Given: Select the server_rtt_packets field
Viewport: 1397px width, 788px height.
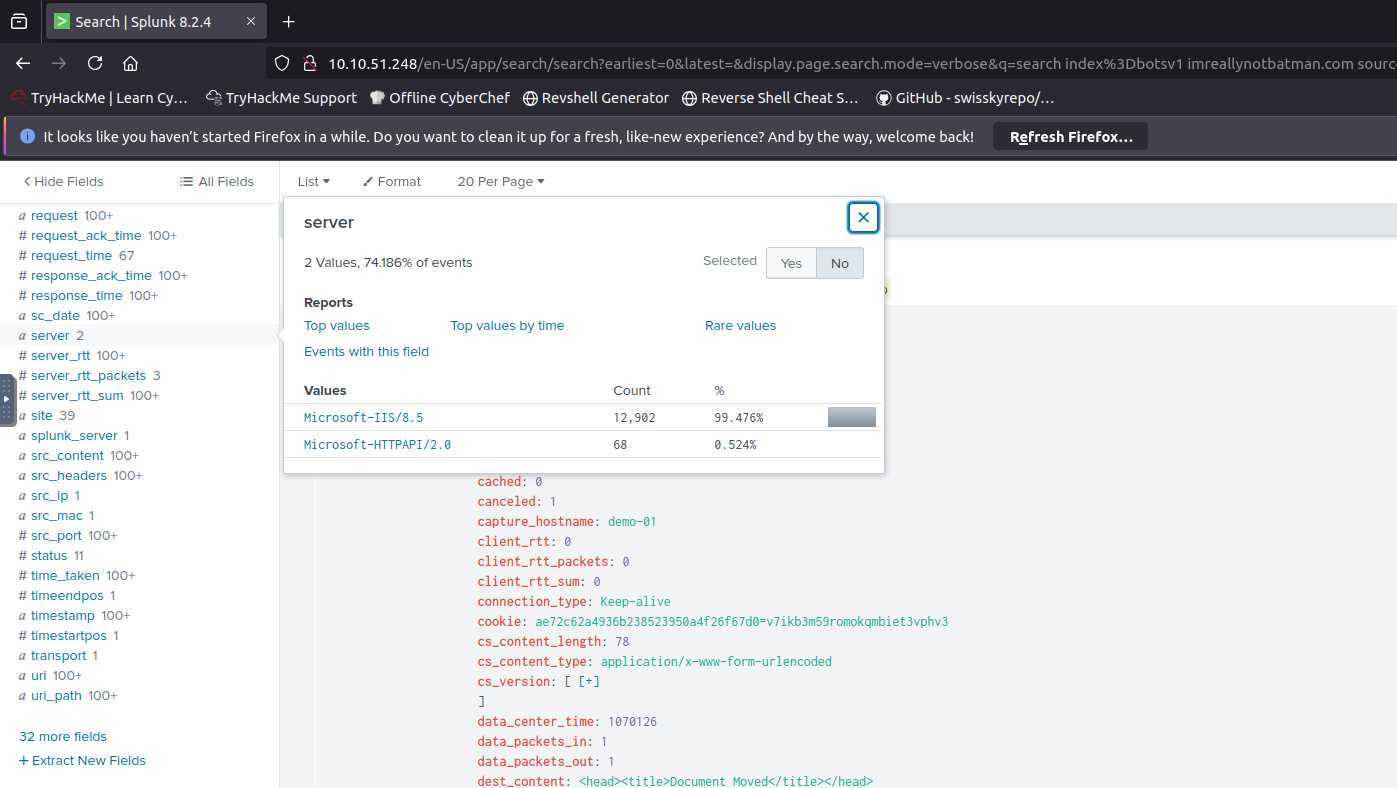Looking at the screenshot, I should (x=89, y=375).
